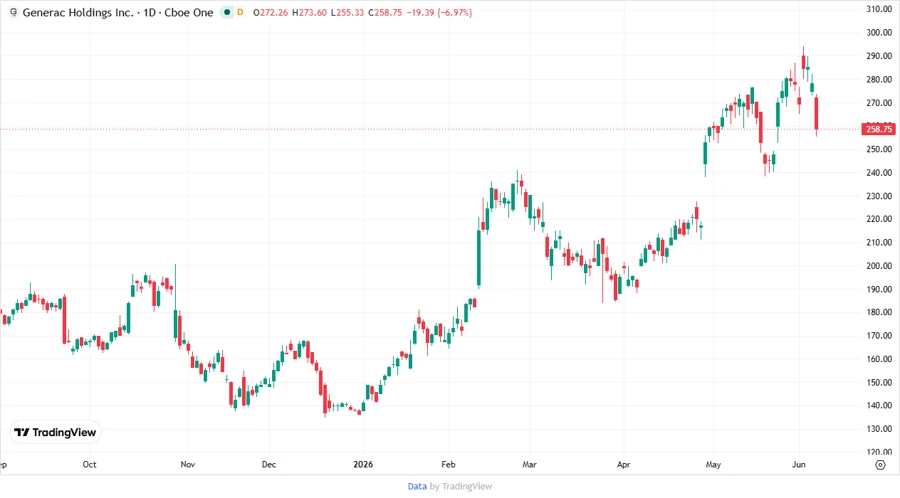This screenshot has width=900, height=498.
Task: Click the Mar label on time axis
Action: pyautogui.click(x=529, y=464)
